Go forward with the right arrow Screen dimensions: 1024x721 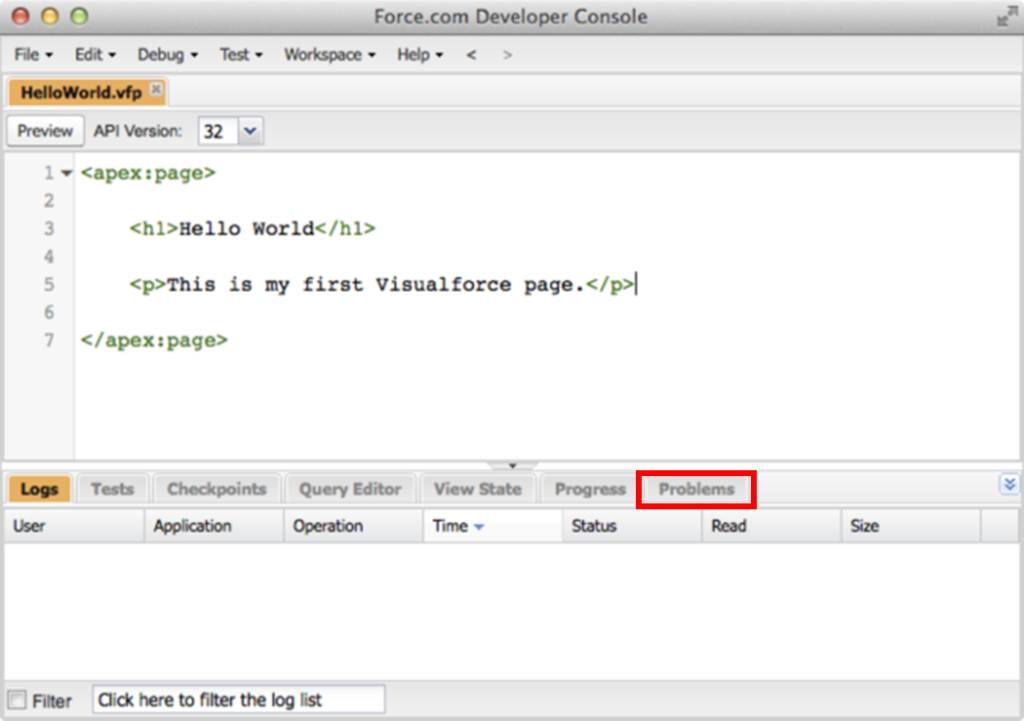pyautogui.click(x=507, y=55)
